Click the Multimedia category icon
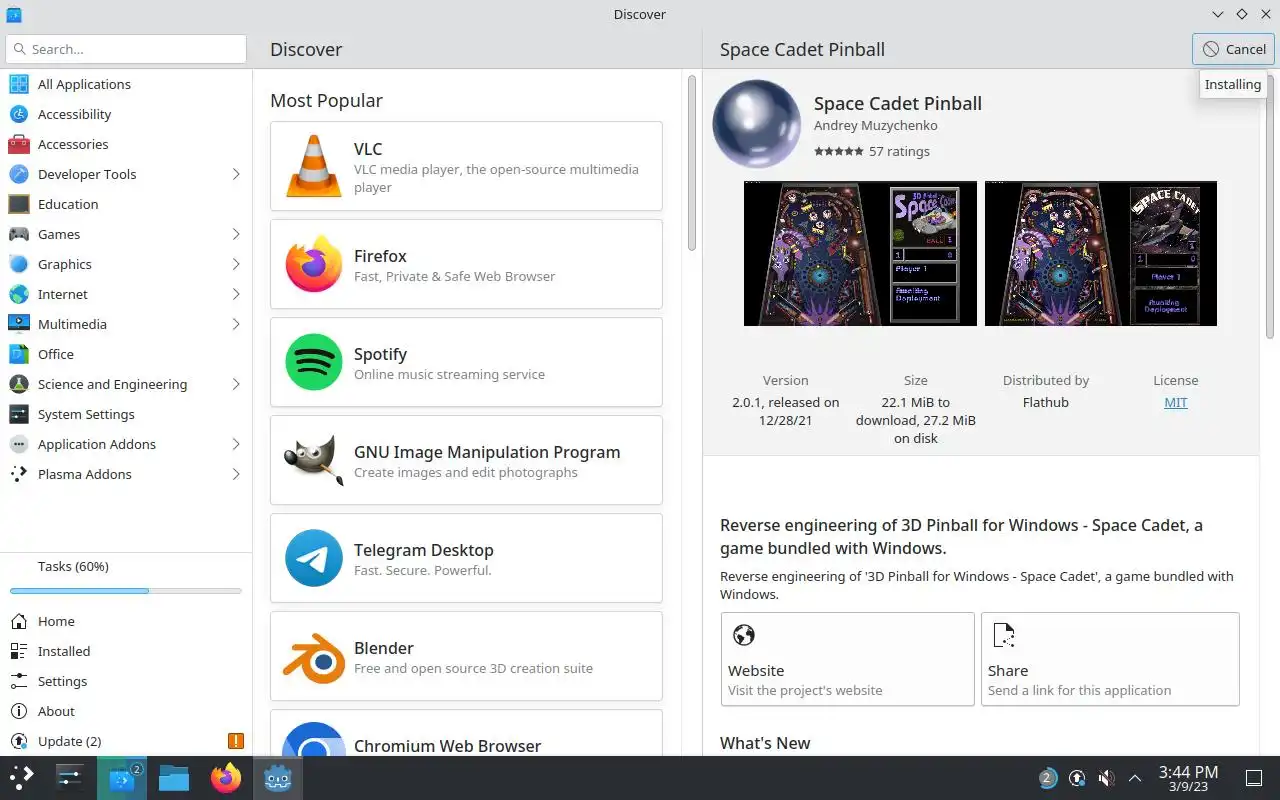Image resolution: width=1280 pixels, height=800 pixels. point(19,324)
